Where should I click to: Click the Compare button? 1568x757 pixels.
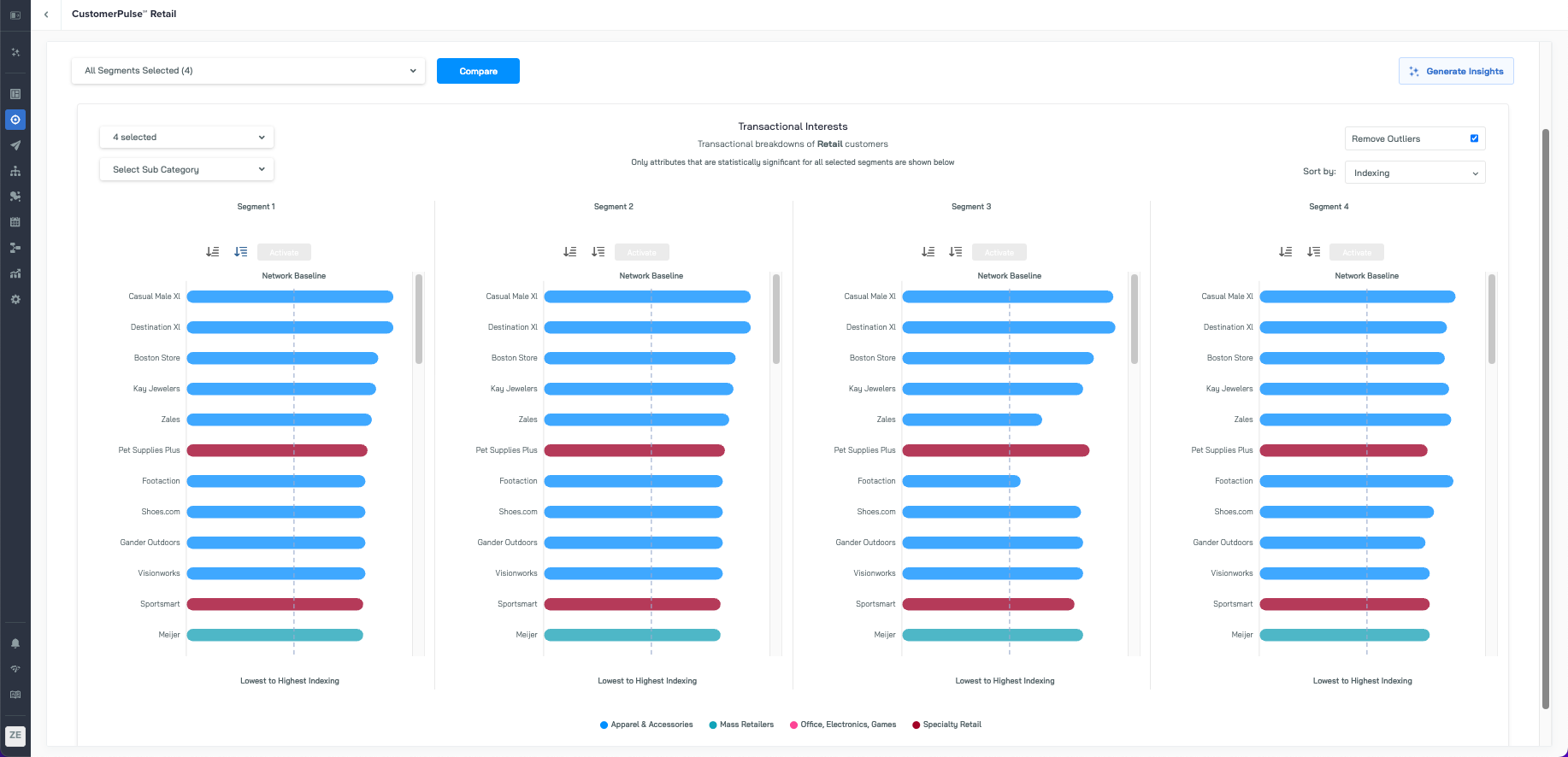pyautogui.click(x=478, y=71)
